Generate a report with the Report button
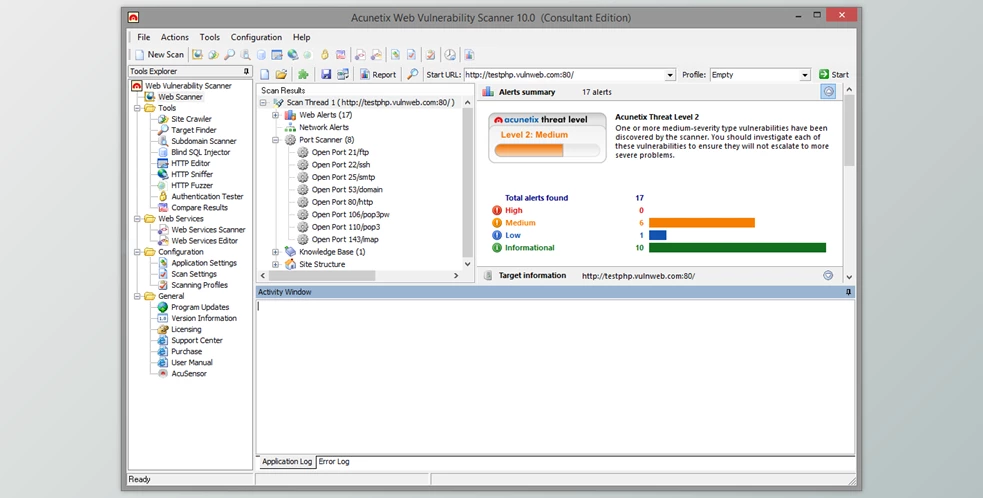The height and width of the screenshot is (498, 983). click(x=377, y=75)
